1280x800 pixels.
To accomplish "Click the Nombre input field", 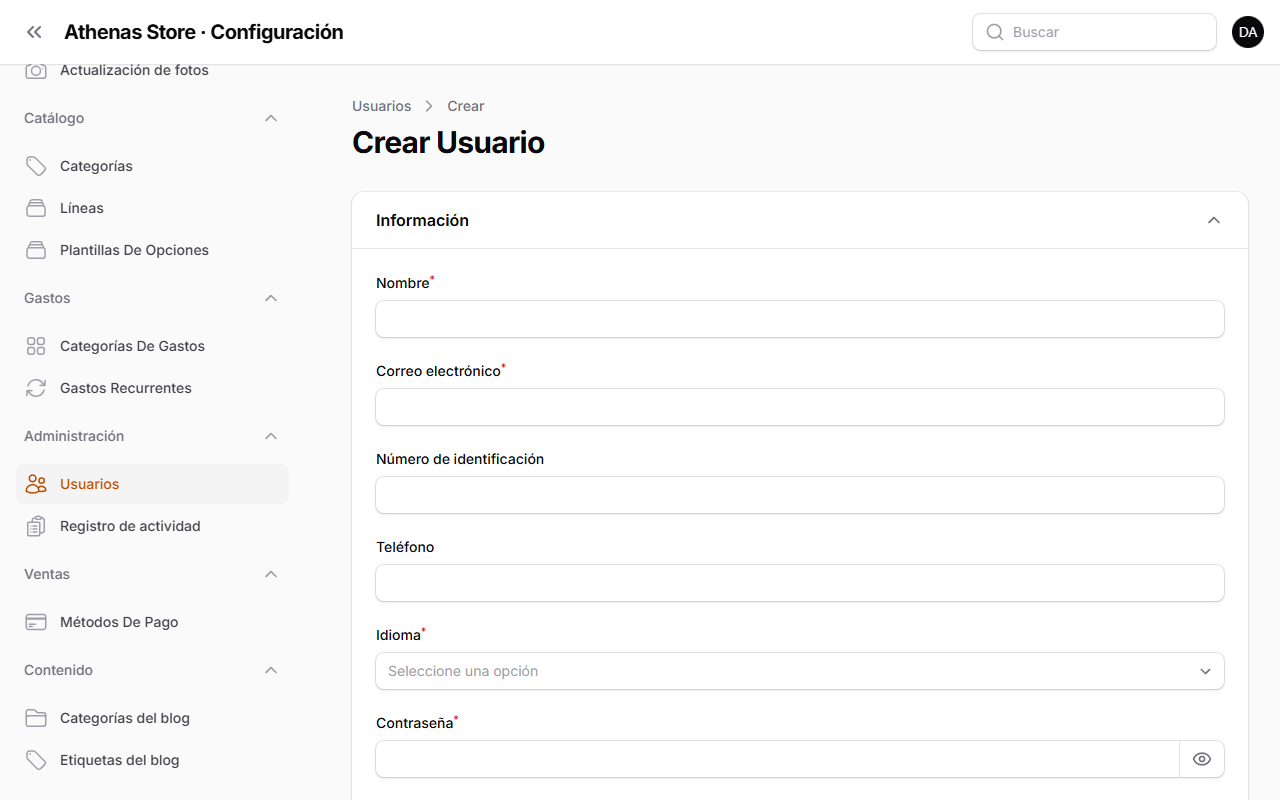I will 800,319.
